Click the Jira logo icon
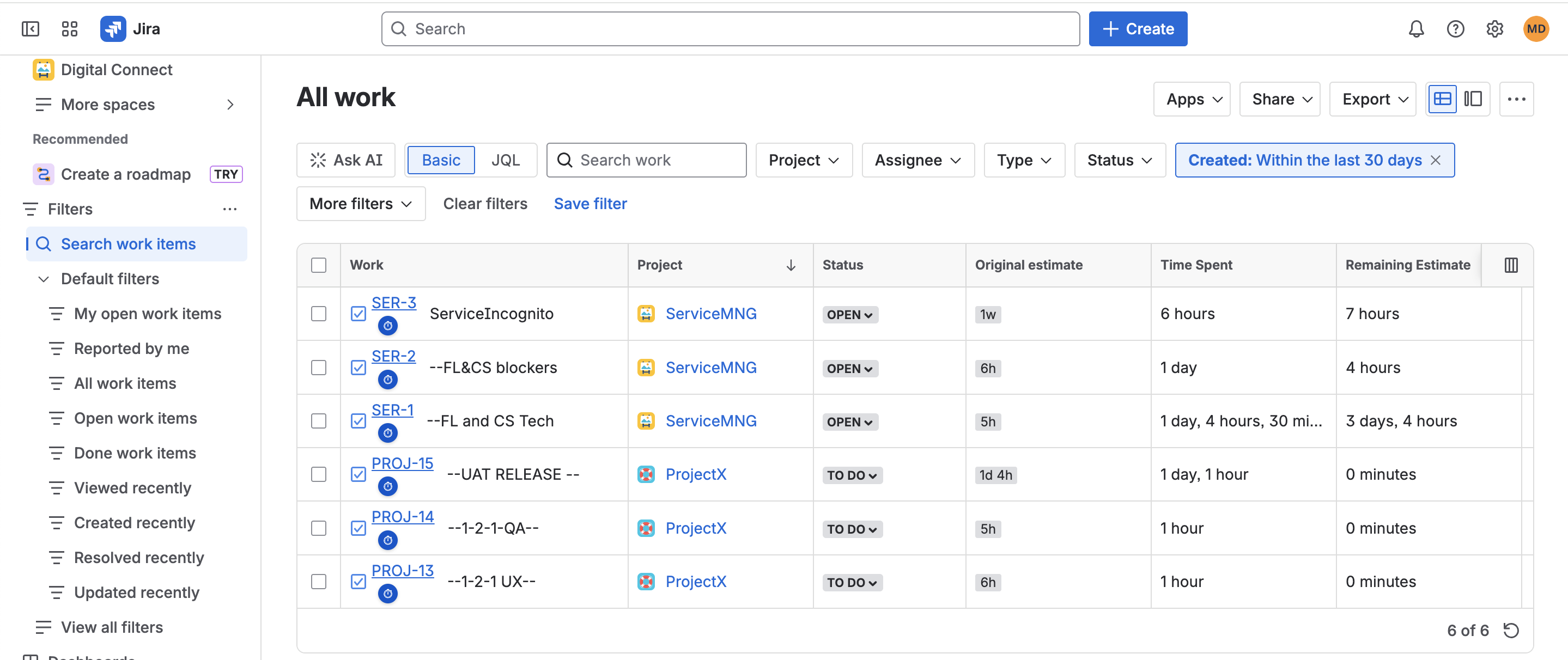This screenshot has height=660, width=1568. (113, 29)
